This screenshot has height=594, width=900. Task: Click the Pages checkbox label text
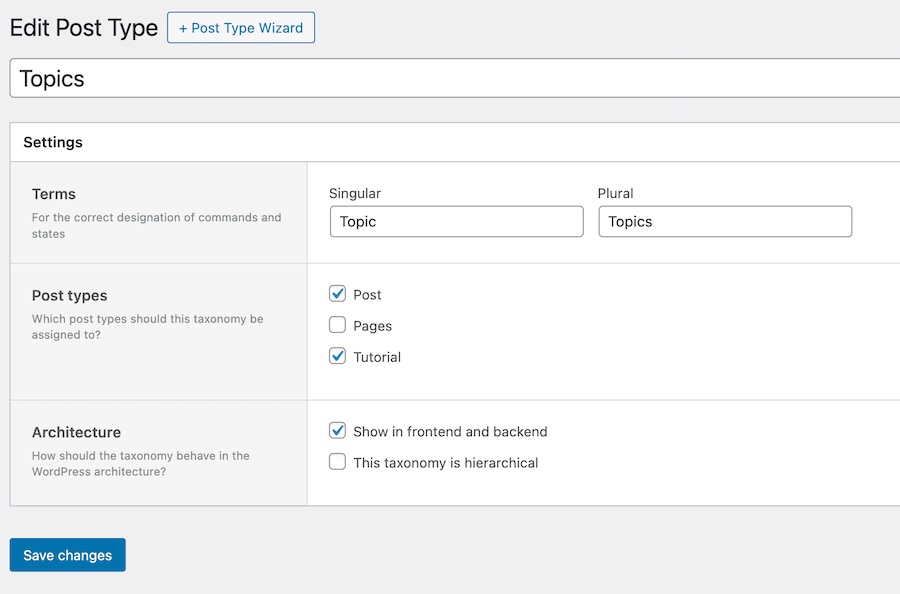coord(372,325)
